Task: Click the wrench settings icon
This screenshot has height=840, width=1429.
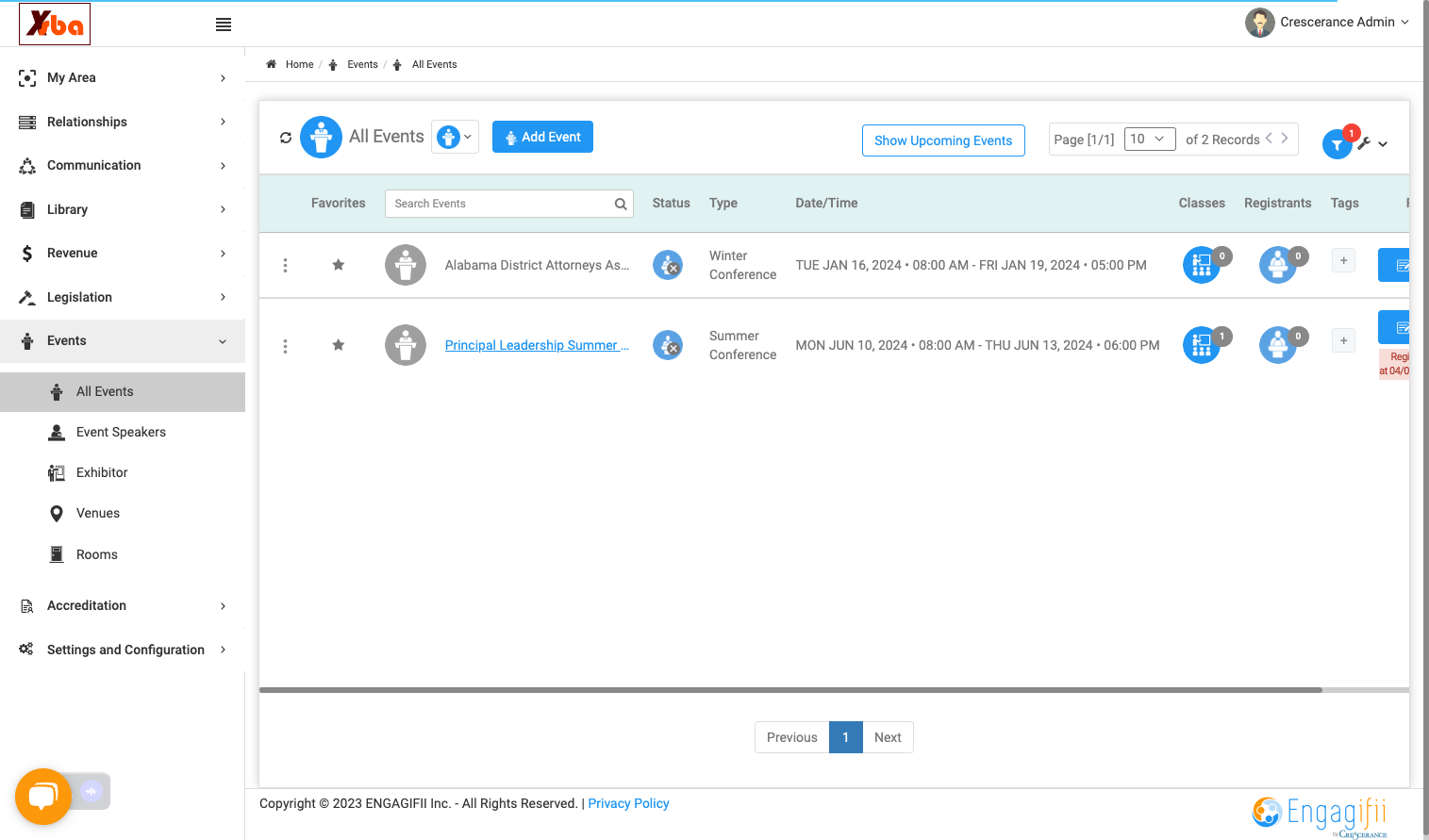Action: coord(1364,144)
